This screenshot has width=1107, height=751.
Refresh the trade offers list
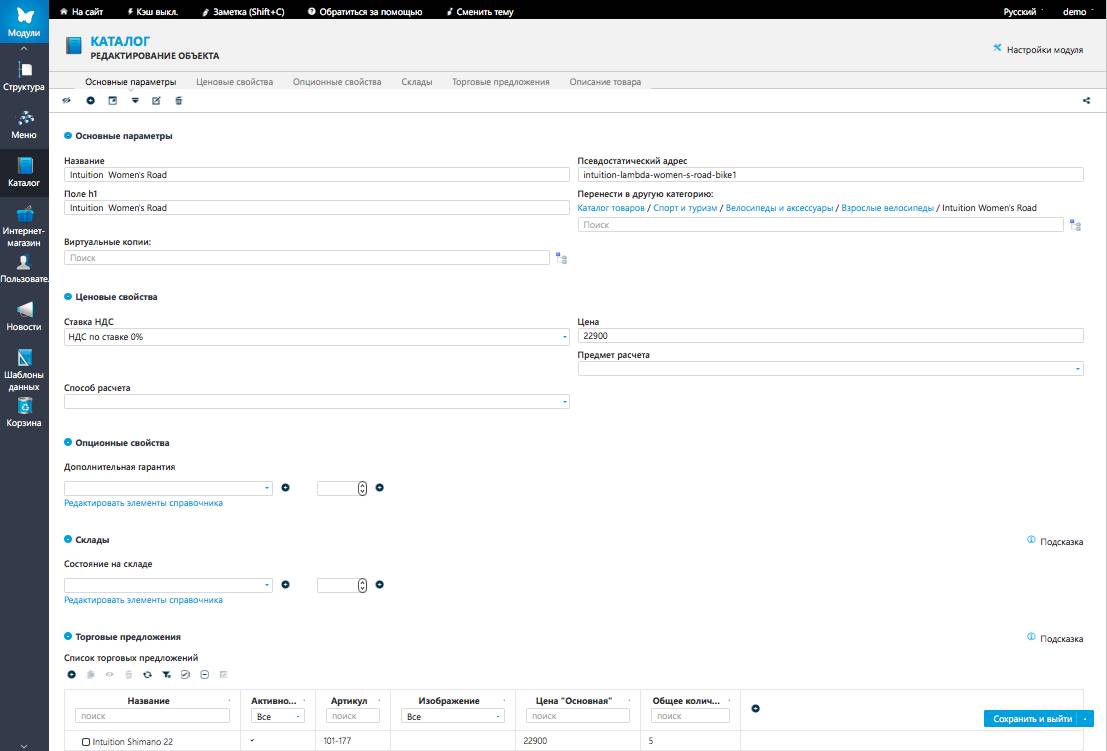[x=147, y=675]
